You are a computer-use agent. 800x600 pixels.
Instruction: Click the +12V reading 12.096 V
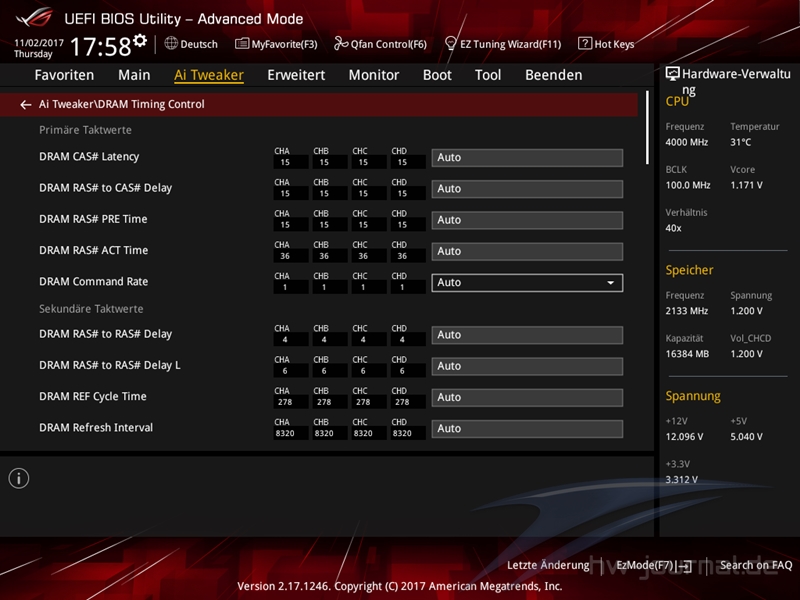pos(684,437)
